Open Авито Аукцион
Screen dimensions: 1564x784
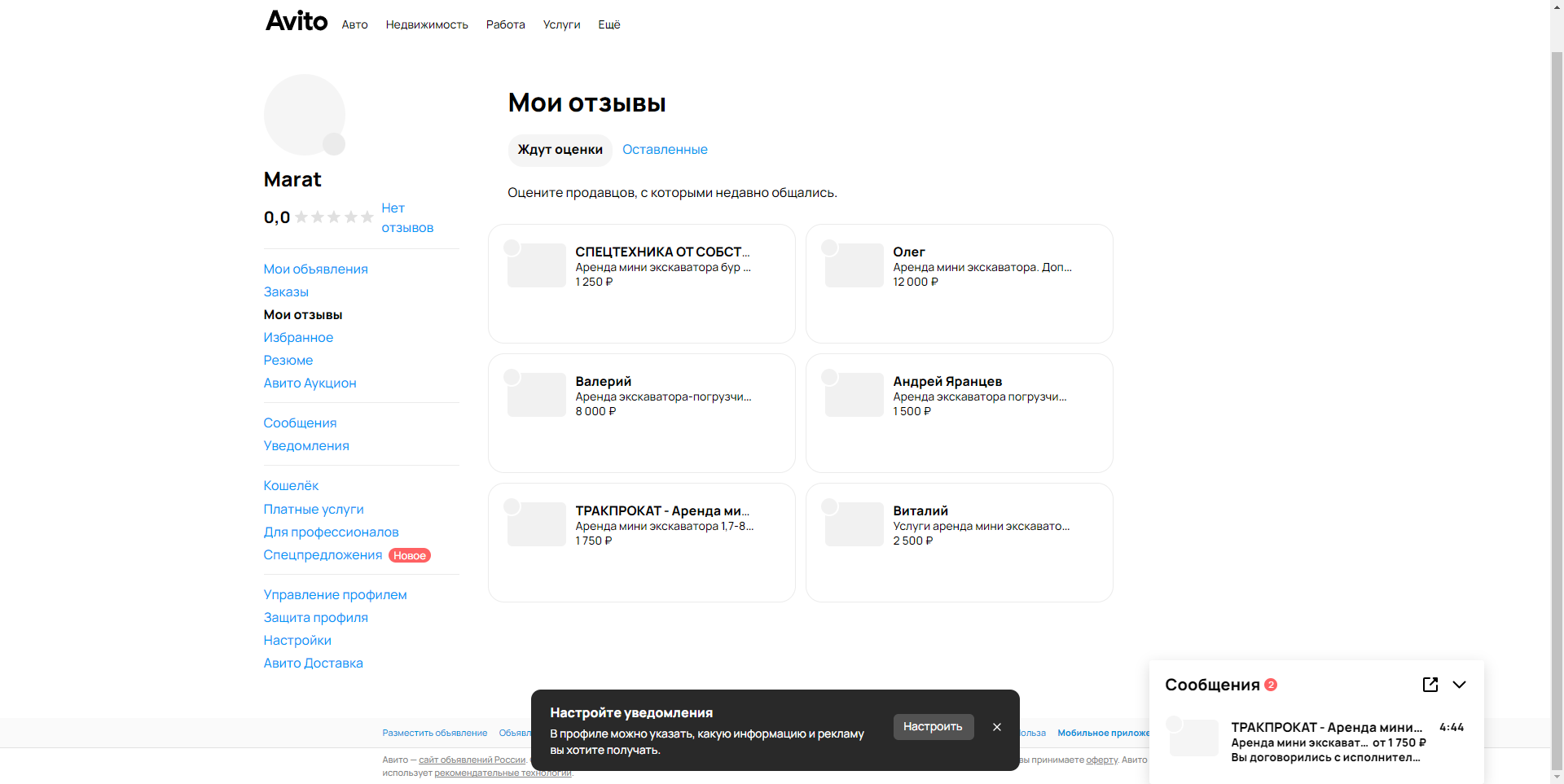pyautogui.click(x=310, y=383)
